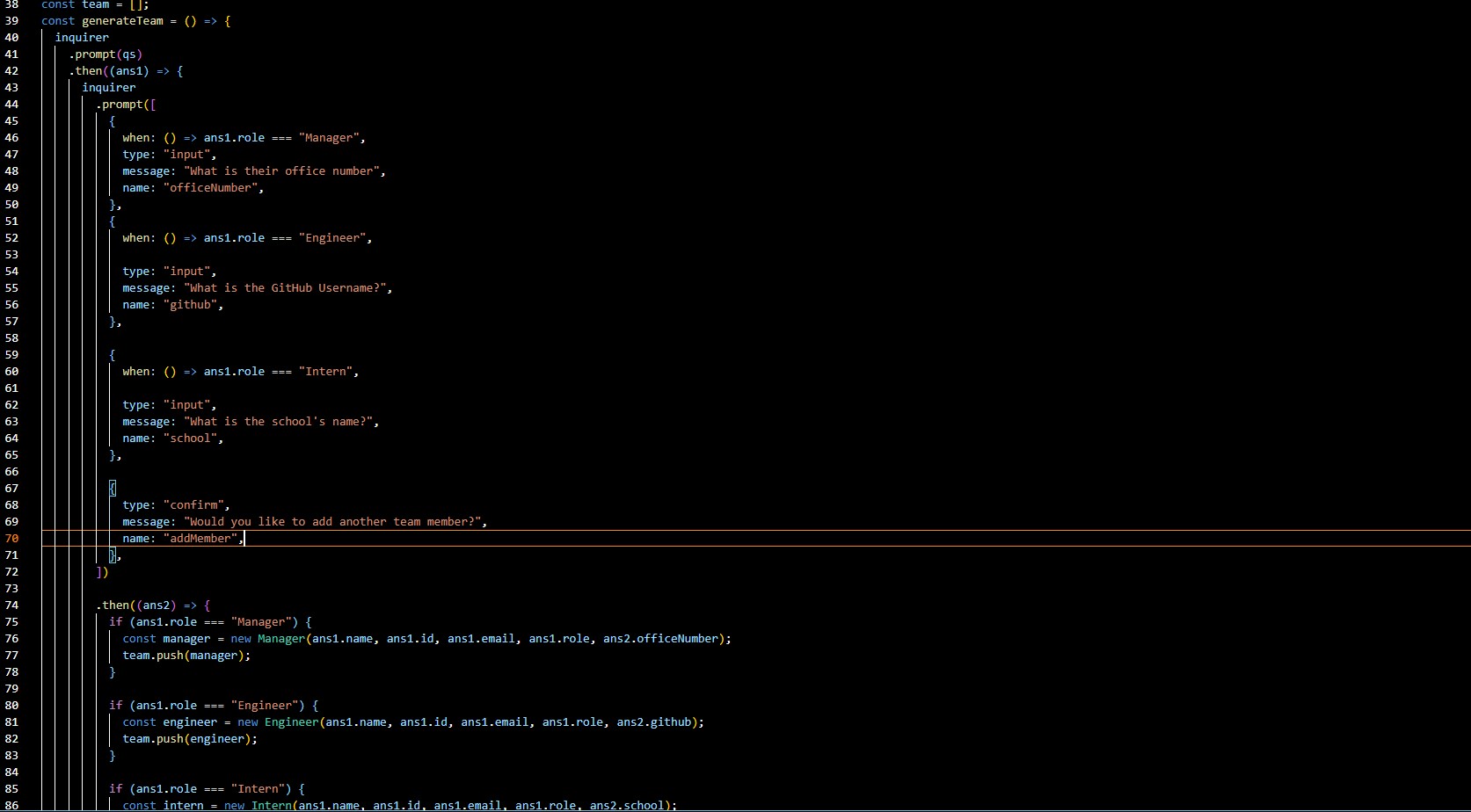Click the .prompt([ call on line 44
The image size is (1471, 812).
[126, 105]
